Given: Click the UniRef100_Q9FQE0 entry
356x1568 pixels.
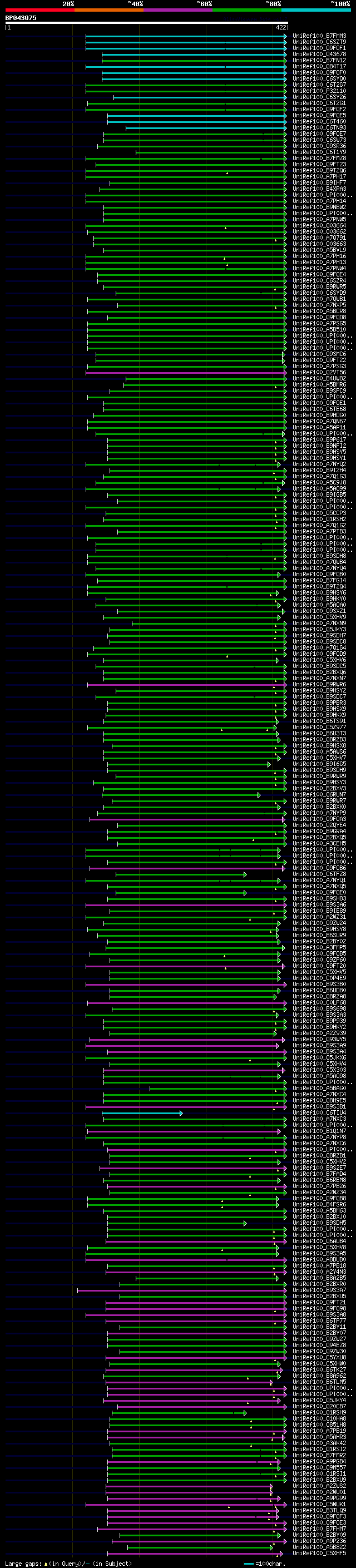Looking at the screenshot, I should (319, 892).
